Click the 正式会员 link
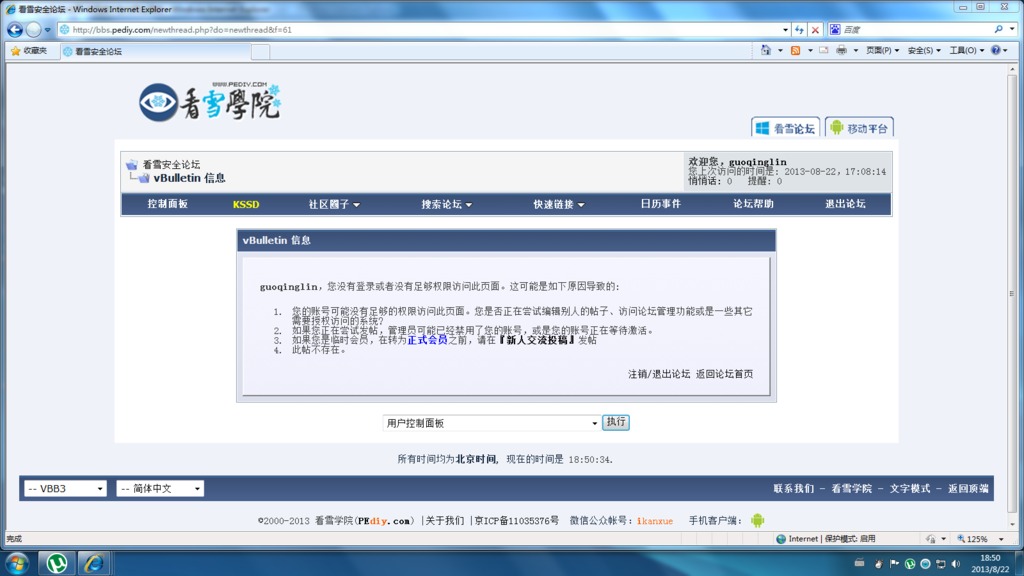1024x576 pixels. [x=427, y=340]
